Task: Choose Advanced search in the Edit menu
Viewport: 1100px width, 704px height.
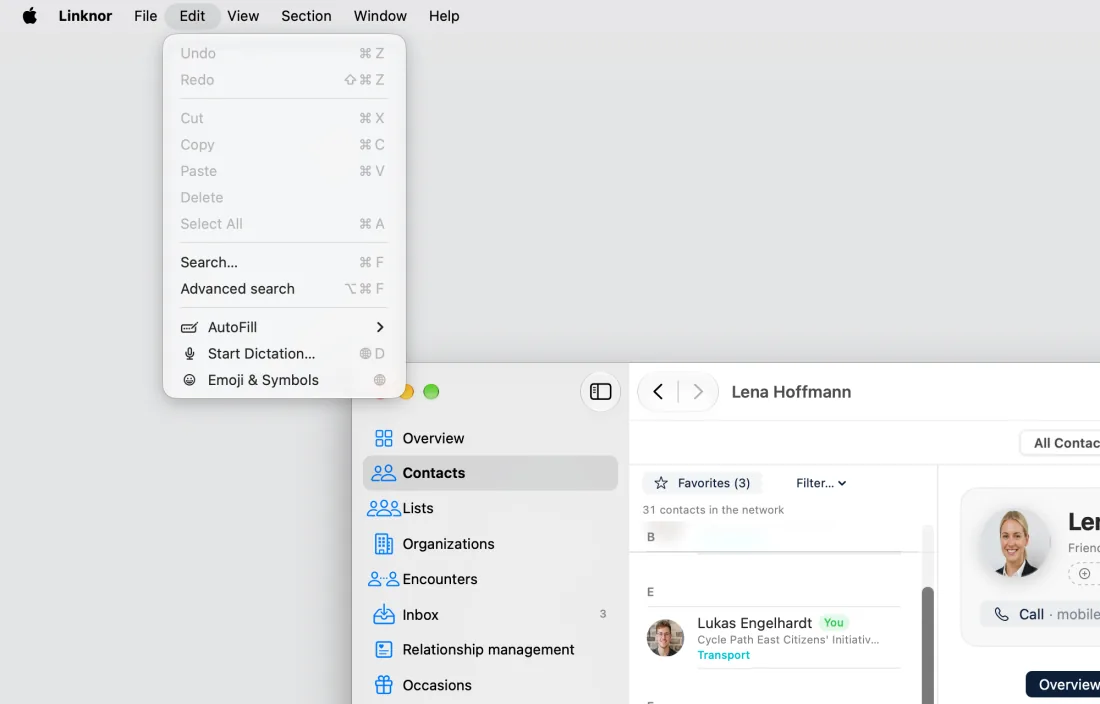Action: [x=283, y=289]
